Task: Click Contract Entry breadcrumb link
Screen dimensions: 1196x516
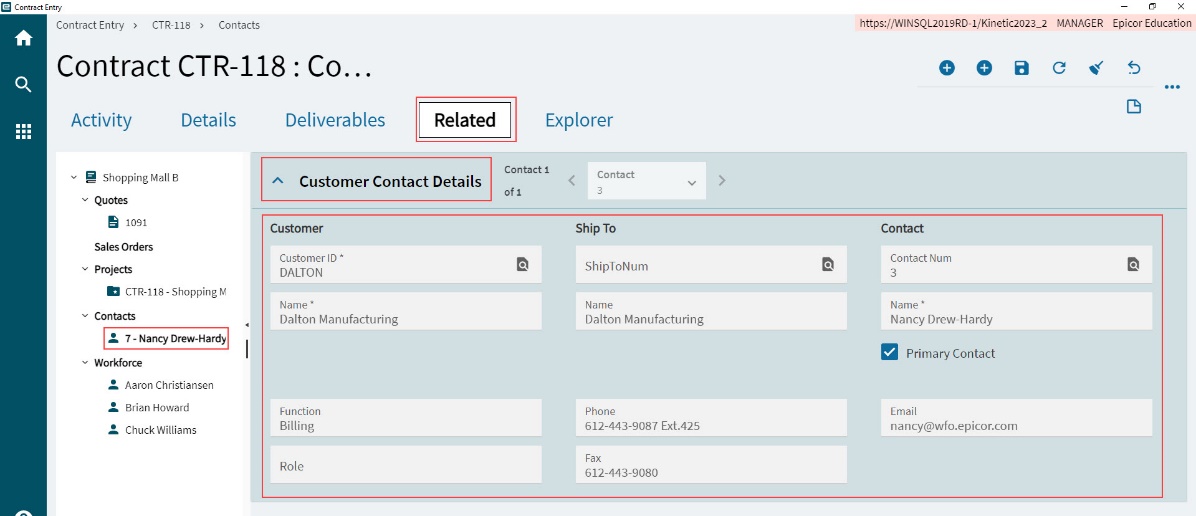Action: click(x=89, y=25)
